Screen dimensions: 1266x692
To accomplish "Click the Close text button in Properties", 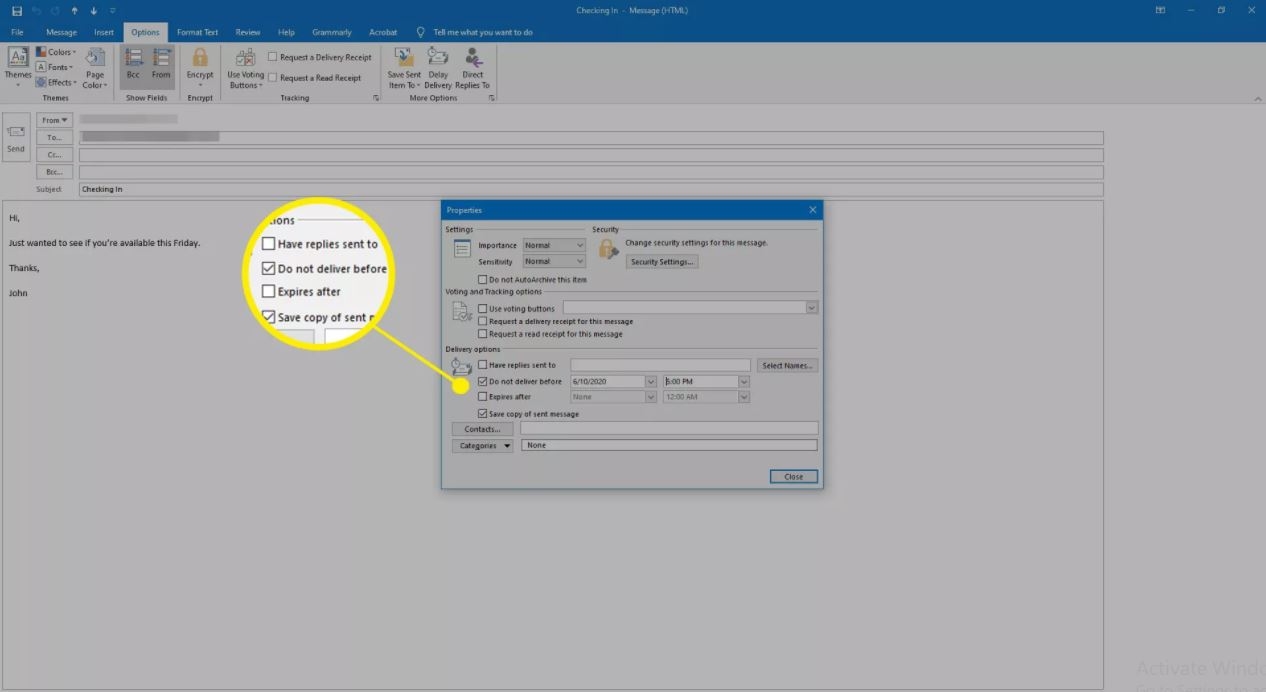I will [794, 476].
